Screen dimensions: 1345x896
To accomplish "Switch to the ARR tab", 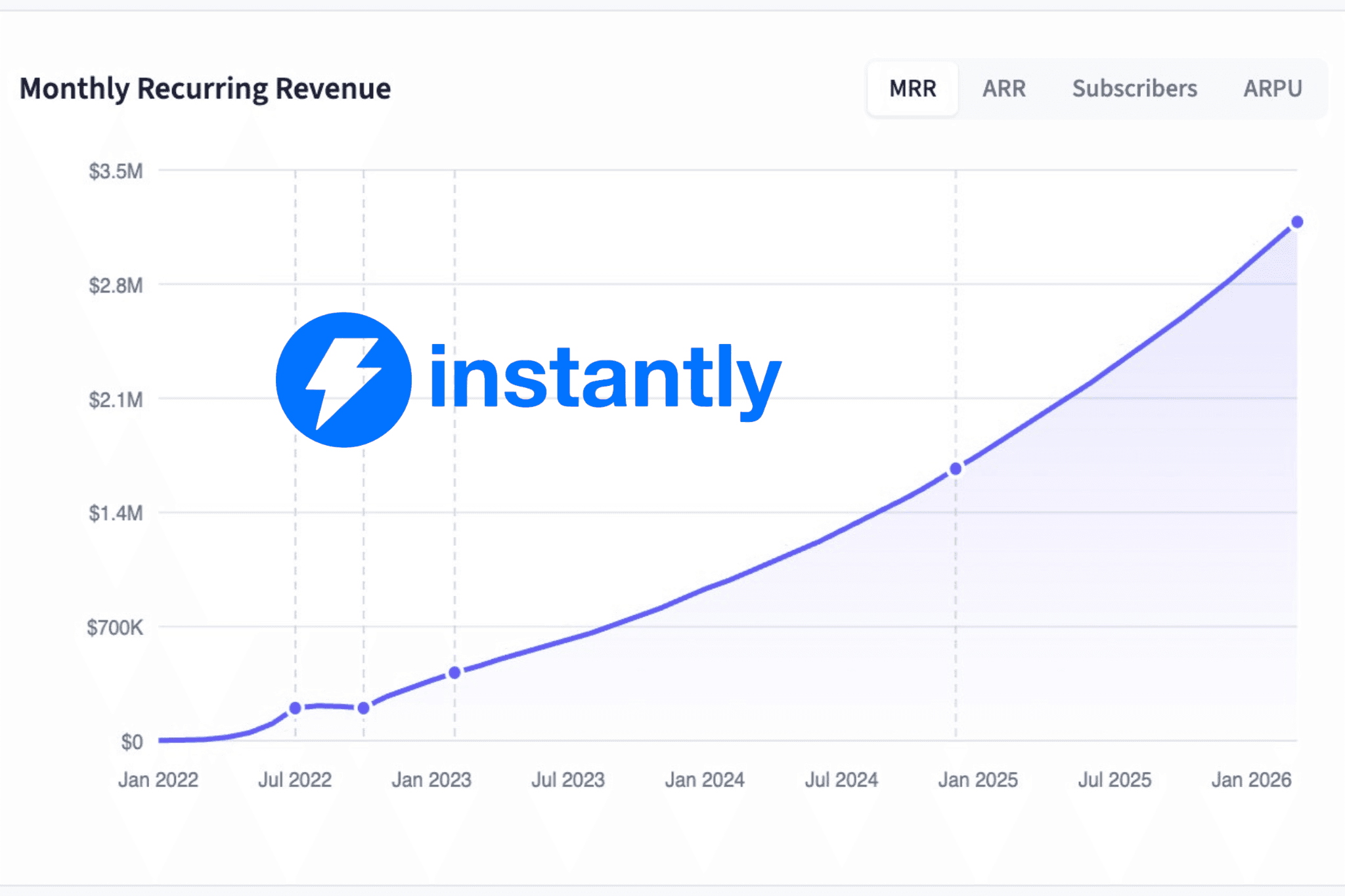I will click(x=1004, y=89).
